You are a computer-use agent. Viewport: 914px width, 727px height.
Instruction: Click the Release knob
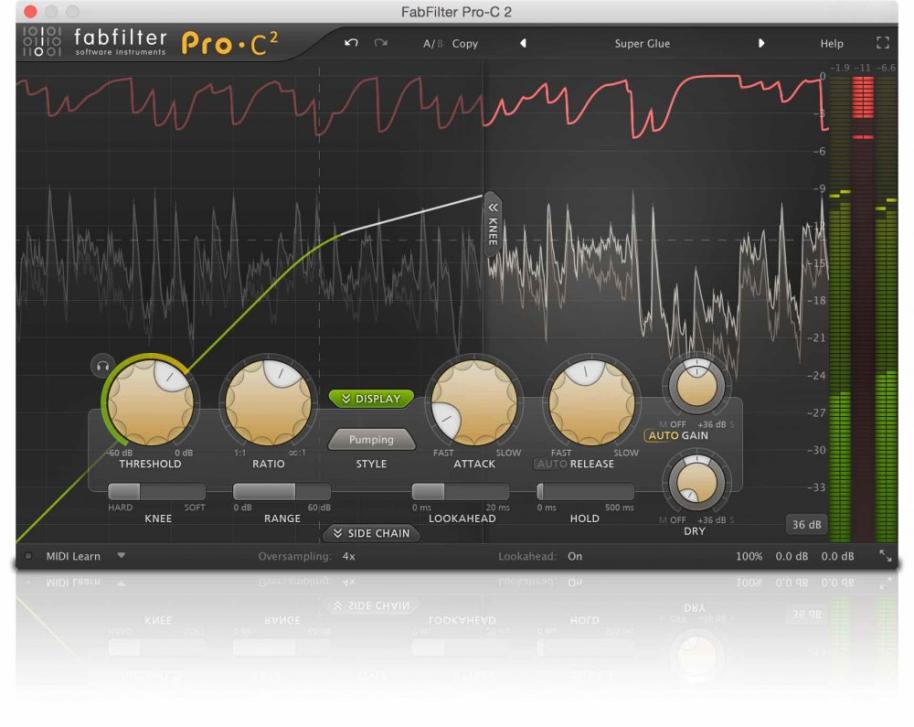[592, 403]
